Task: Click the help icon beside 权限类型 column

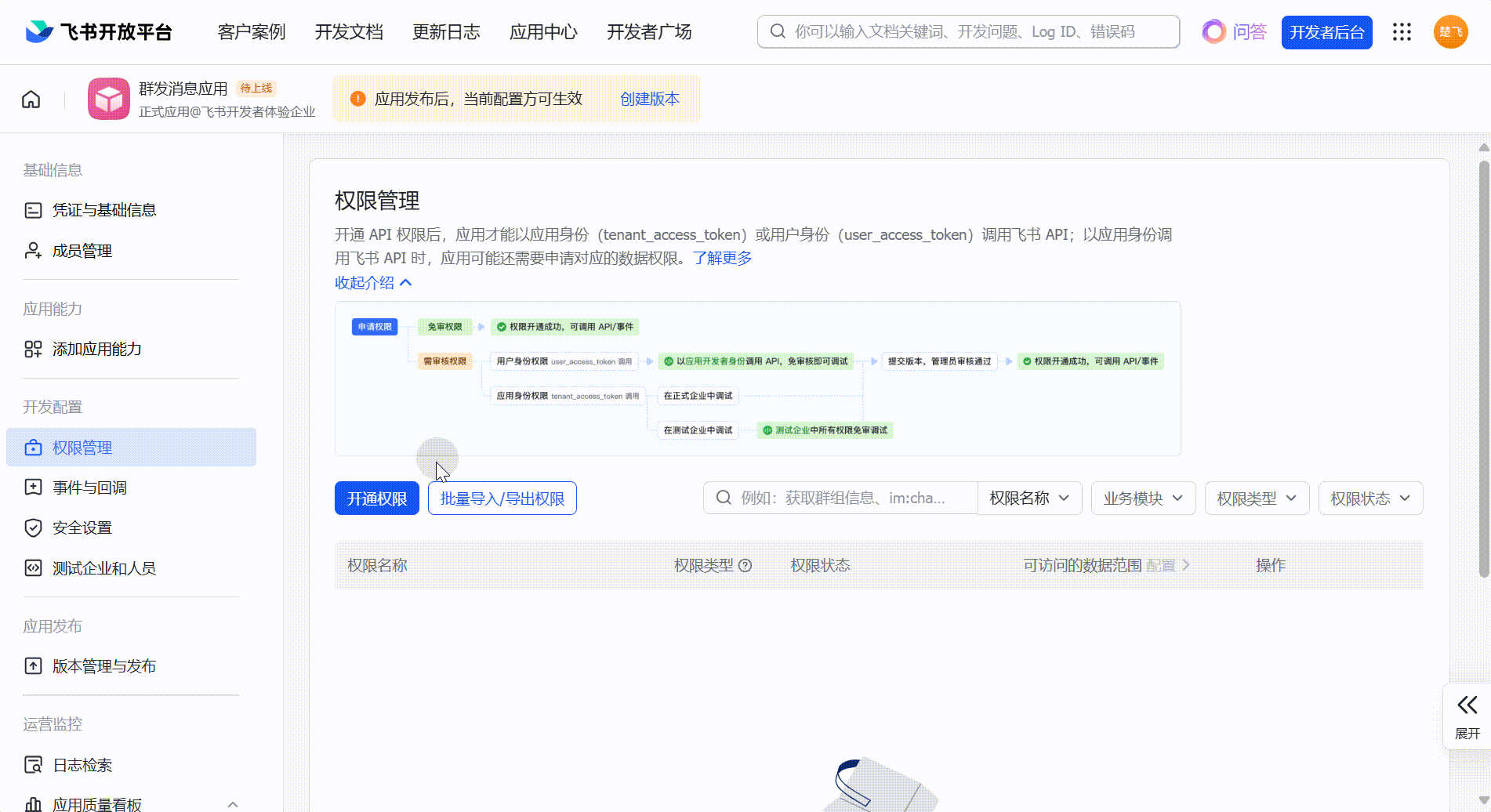Action: tap(745, 565)
